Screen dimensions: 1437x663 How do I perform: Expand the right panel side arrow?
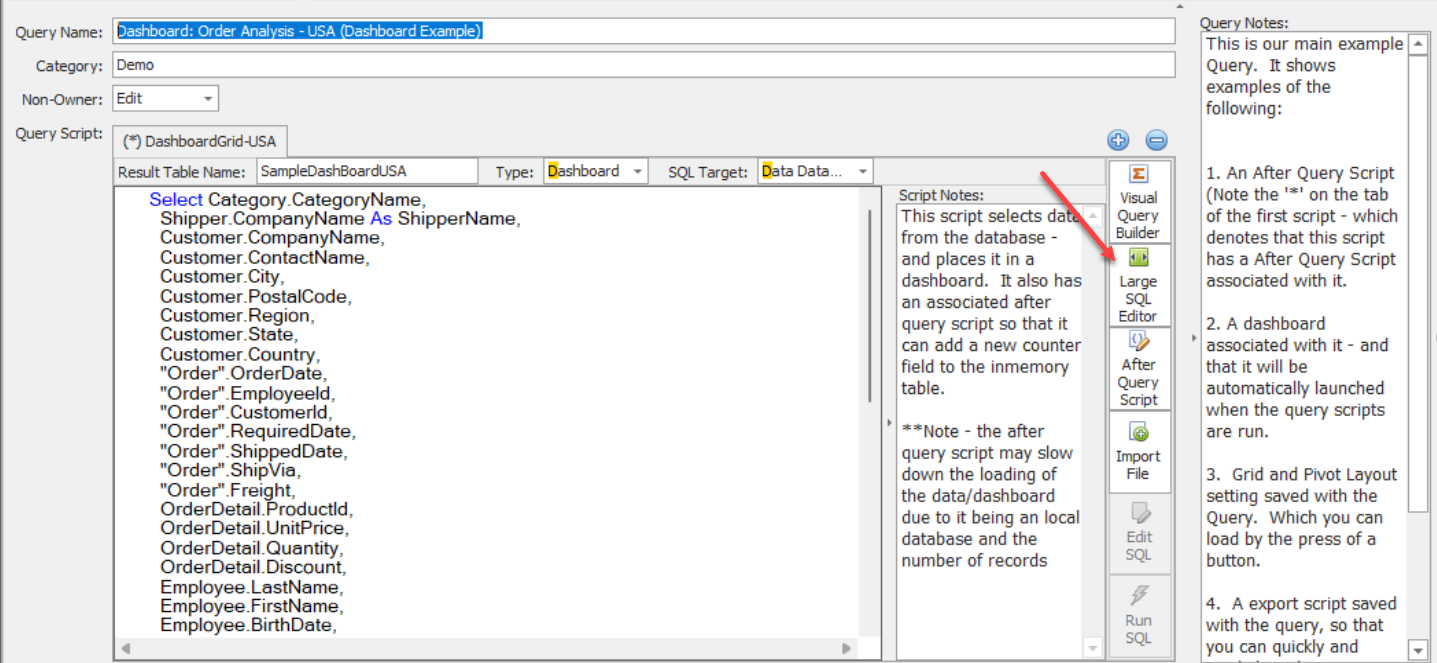[1193, 338]
